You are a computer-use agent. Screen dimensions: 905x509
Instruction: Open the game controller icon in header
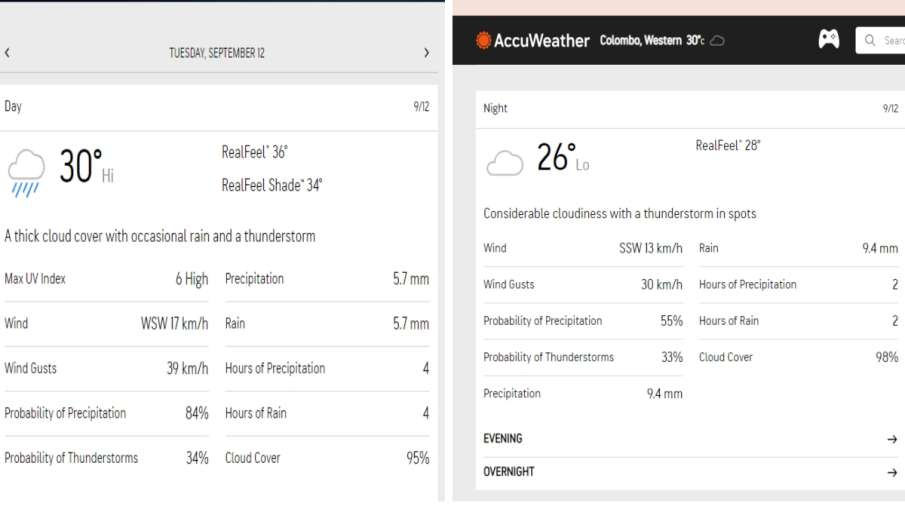coord(829,39)
